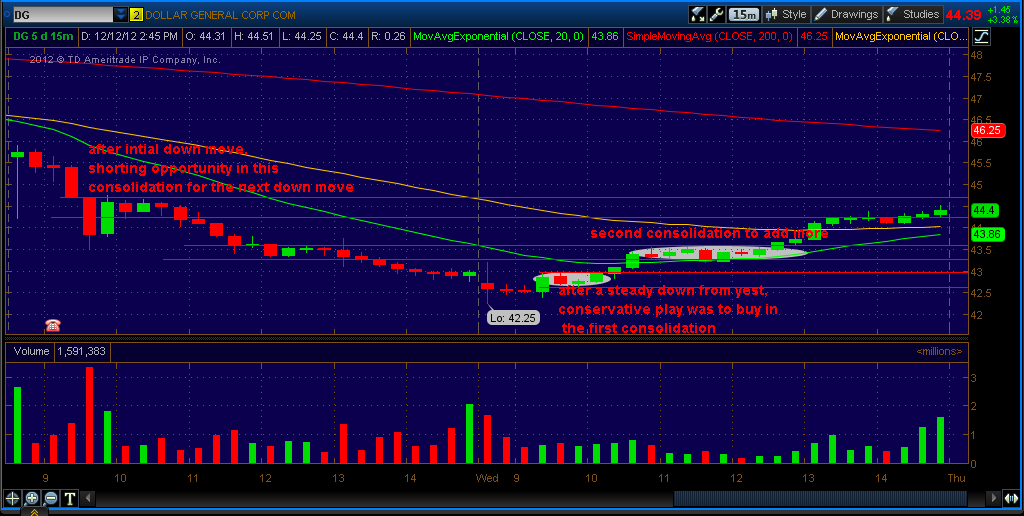Click the Lo: 42.25 price bubble
The width and height of the screenshot is (1024, 516).
513,318
